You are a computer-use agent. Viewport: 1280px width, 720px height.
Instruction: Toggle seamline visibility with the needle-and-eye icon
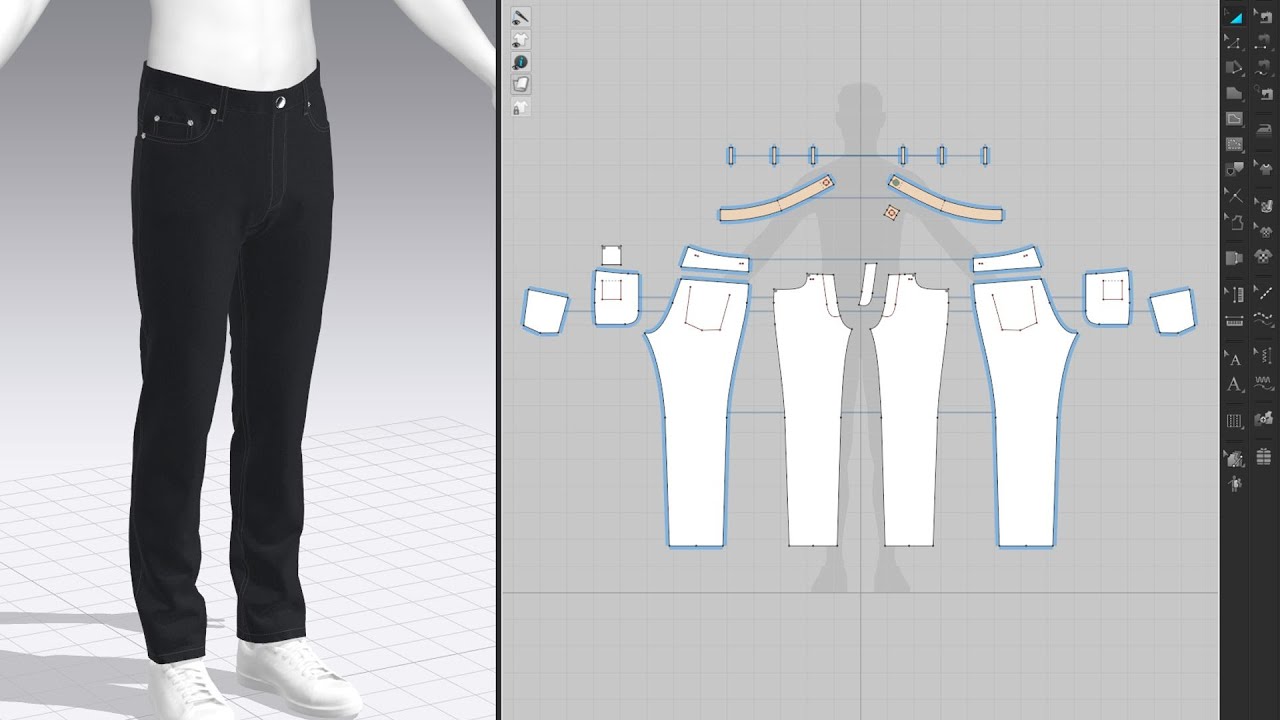pyautogui.click(x=520, y=17)
